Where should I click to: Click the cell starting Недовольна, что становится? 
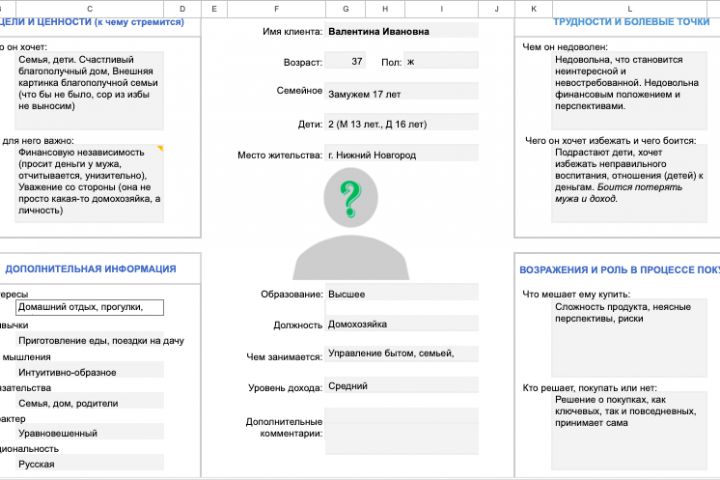(x=630, y=90)
